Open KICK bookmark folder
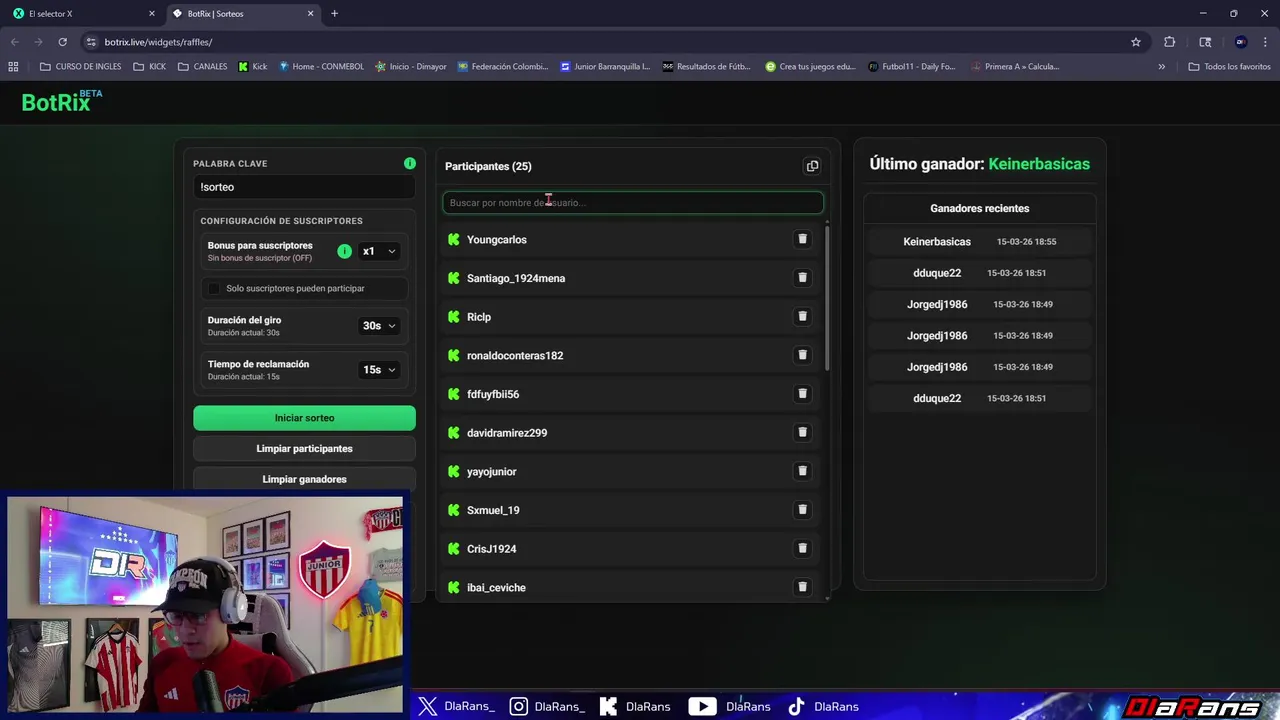Screen dimensions: 1280x720 [x=148, y=67]
